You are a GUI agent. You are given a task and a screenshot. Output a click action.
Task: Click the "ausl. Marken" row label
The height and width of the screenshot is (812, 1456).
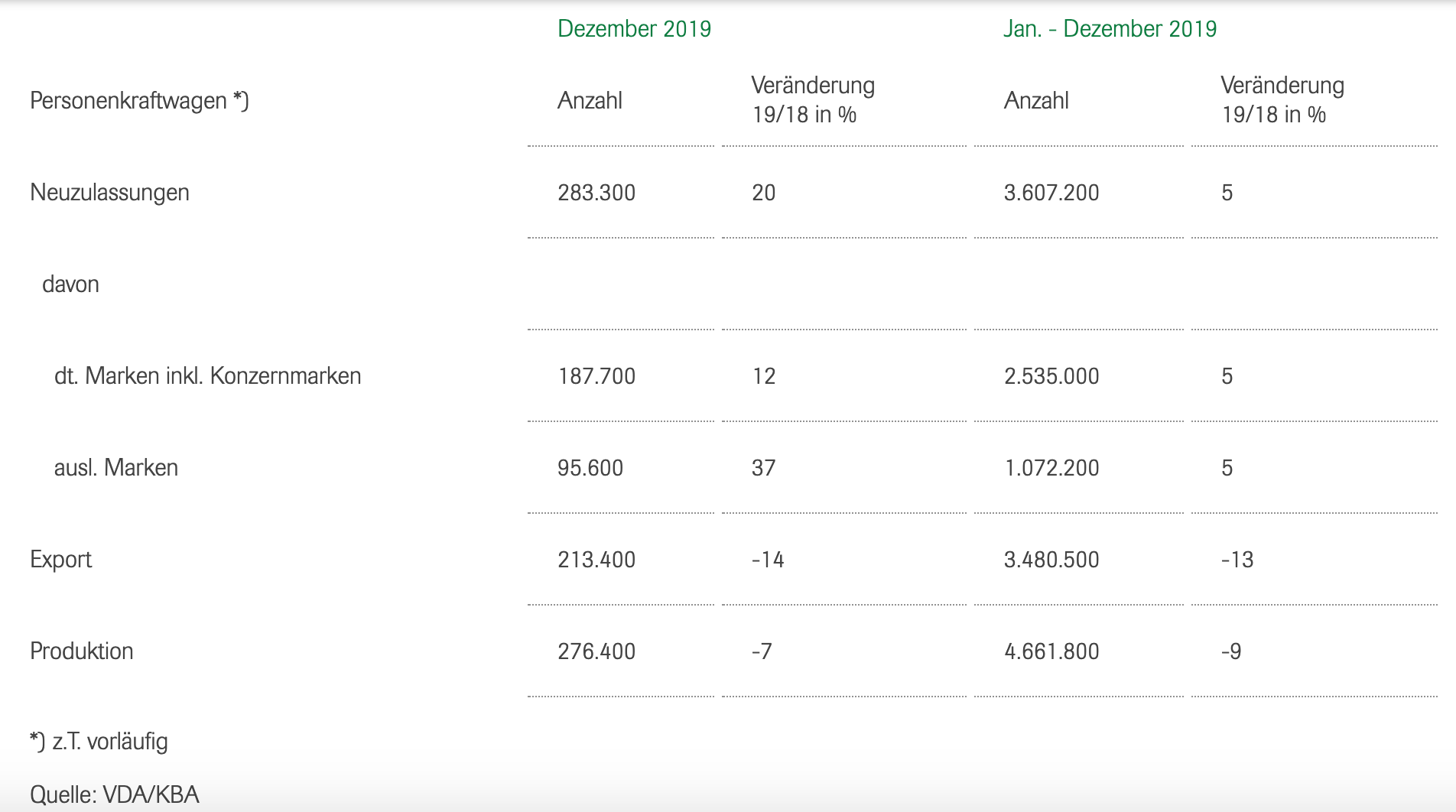pos(115,468)
